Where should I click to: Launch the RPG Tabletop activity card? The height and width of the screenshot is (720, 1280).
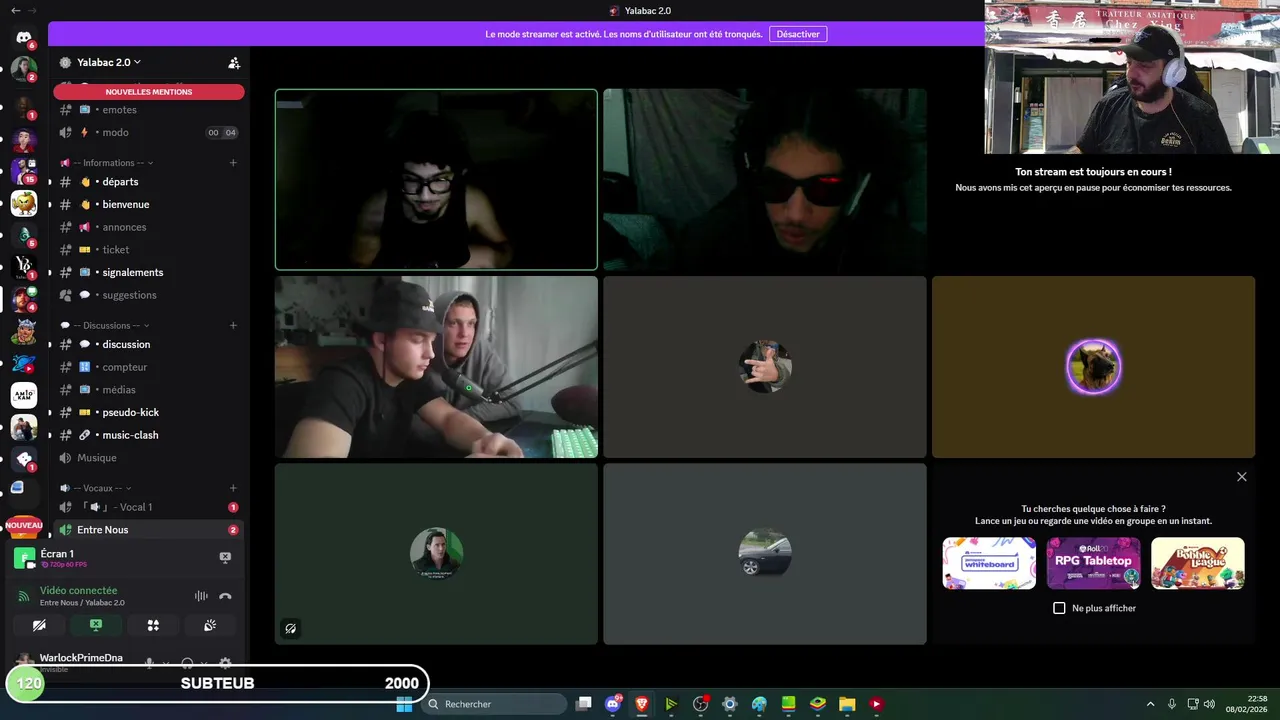[1093, 563]
